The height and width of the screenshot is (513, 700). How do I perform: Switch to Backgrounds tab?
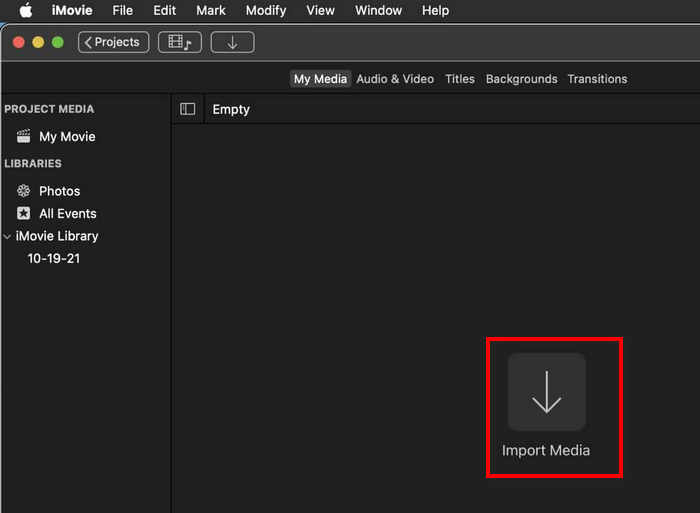pyautogui.click(x=521, y=79)
